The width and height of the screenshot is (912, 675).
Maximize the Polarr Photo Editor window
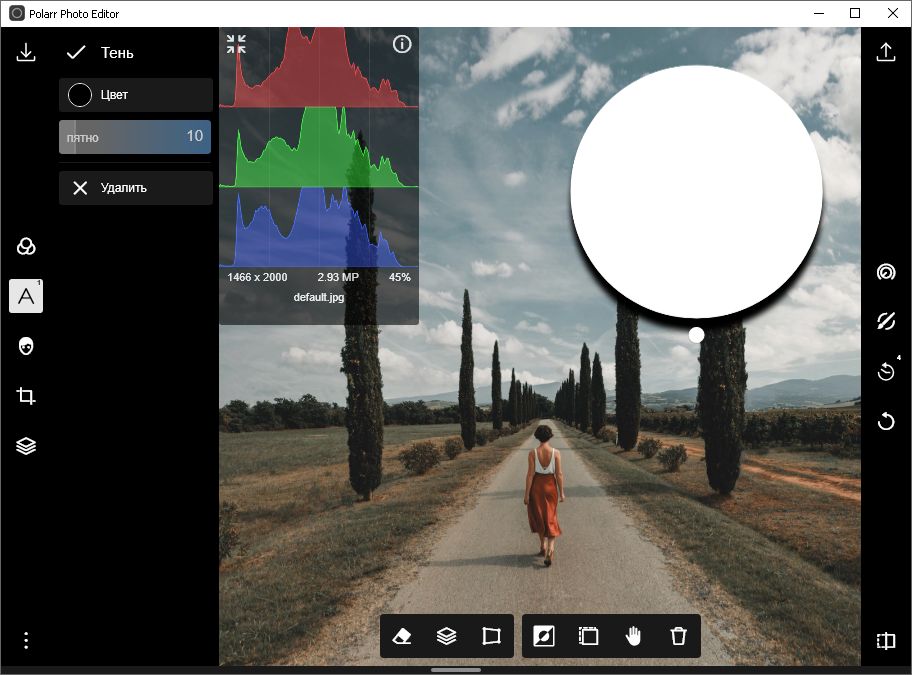[855, 13]
